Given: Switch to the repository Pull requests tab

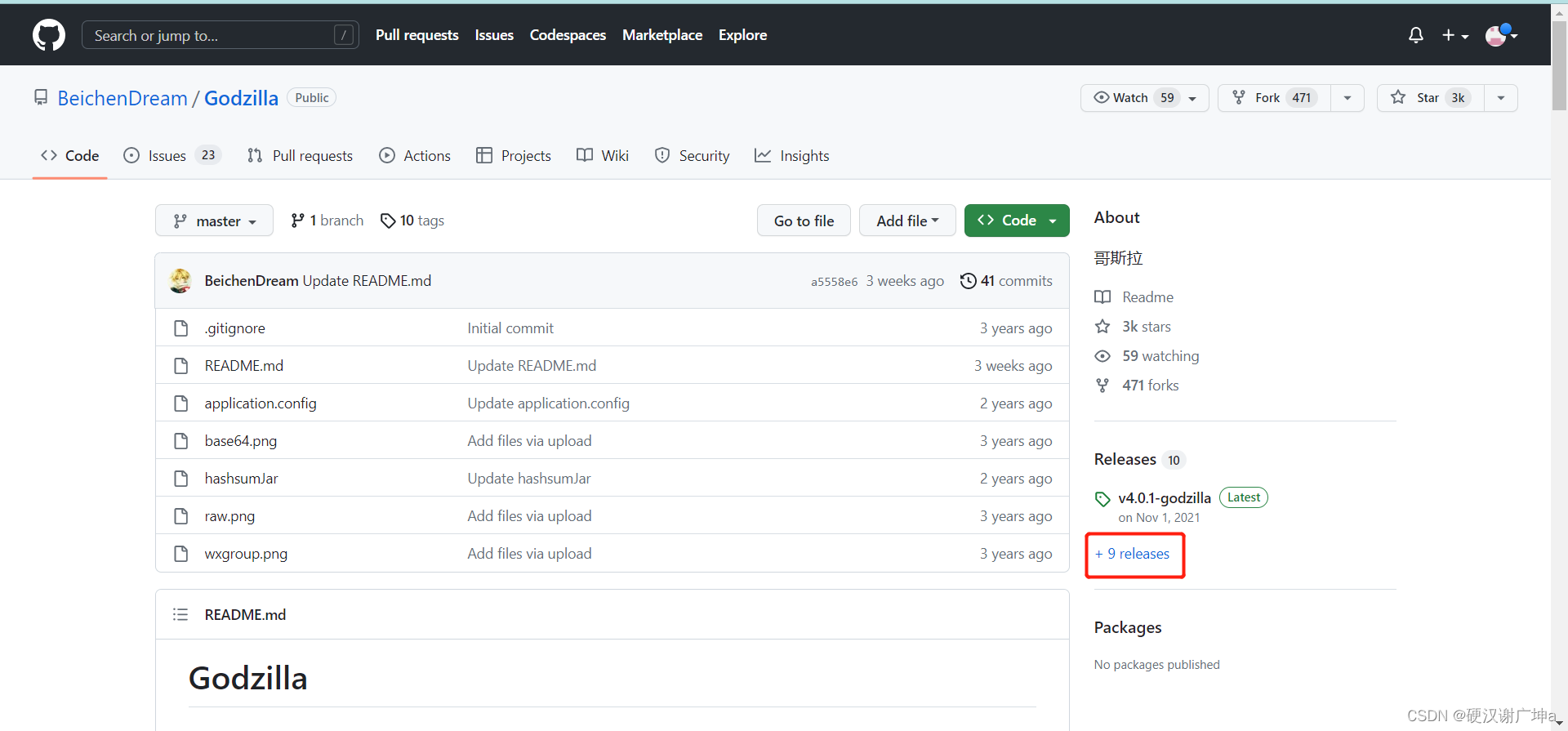Looking at the screenshot, I should (301, 156).
